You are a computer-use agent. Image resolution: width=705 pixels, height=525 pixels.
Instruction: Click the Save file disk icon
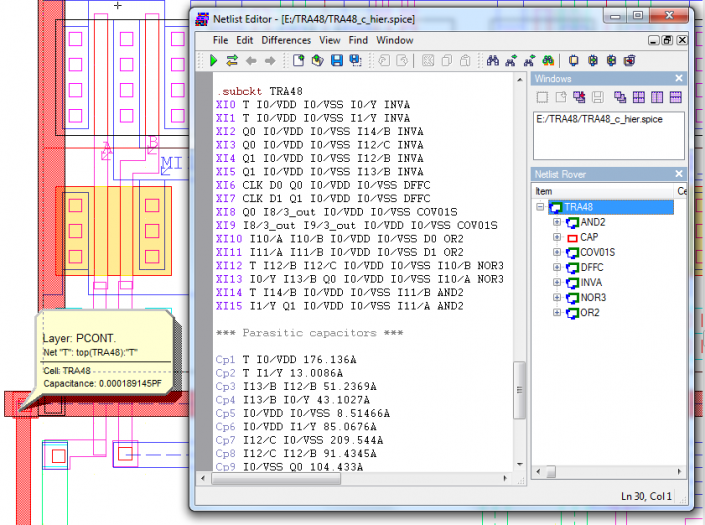[337, 61]
